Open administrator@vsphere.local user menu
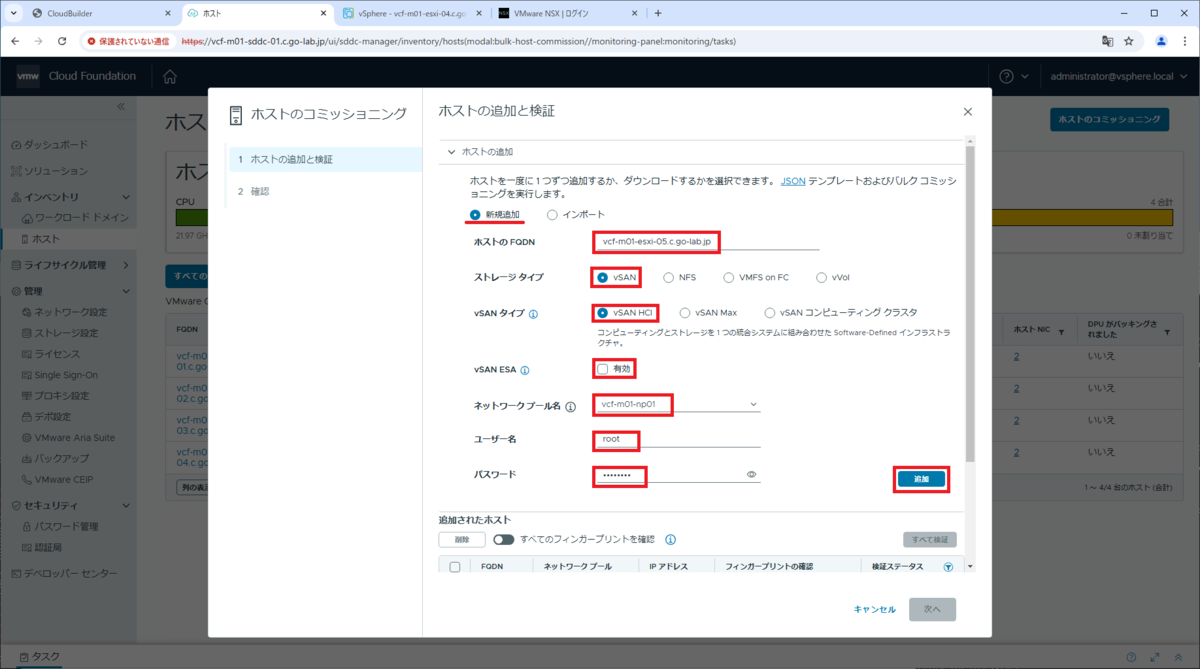This screenshot has width=1200, height=669. coord(1118,77)
